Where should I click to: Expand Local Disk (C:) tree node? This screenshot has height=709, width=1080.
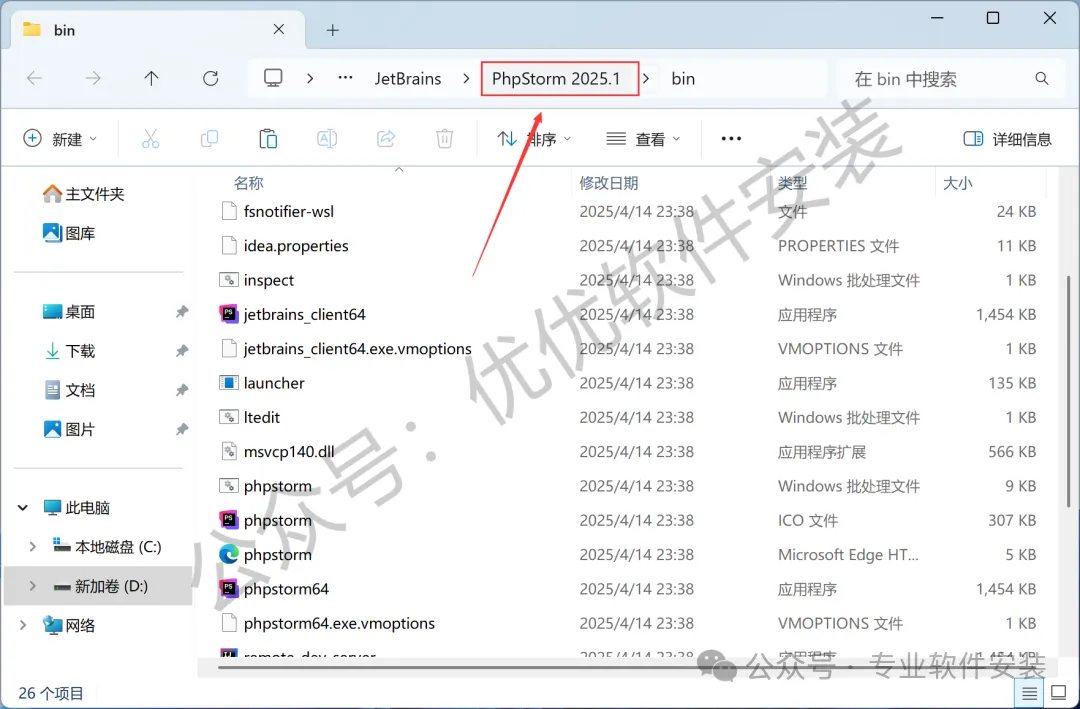32,547
